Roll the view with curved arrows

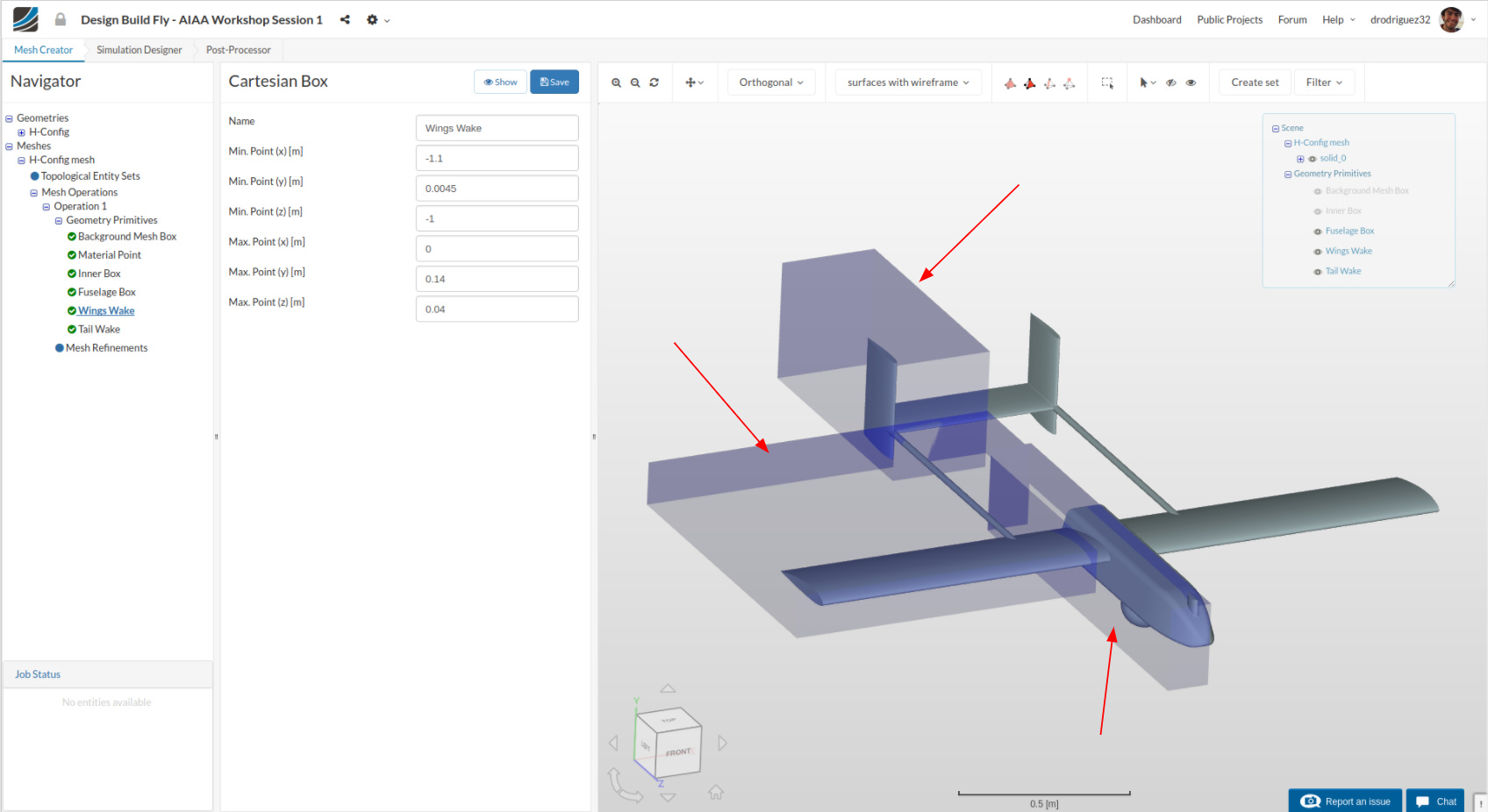pyautogui.click(x=624, y=786)
